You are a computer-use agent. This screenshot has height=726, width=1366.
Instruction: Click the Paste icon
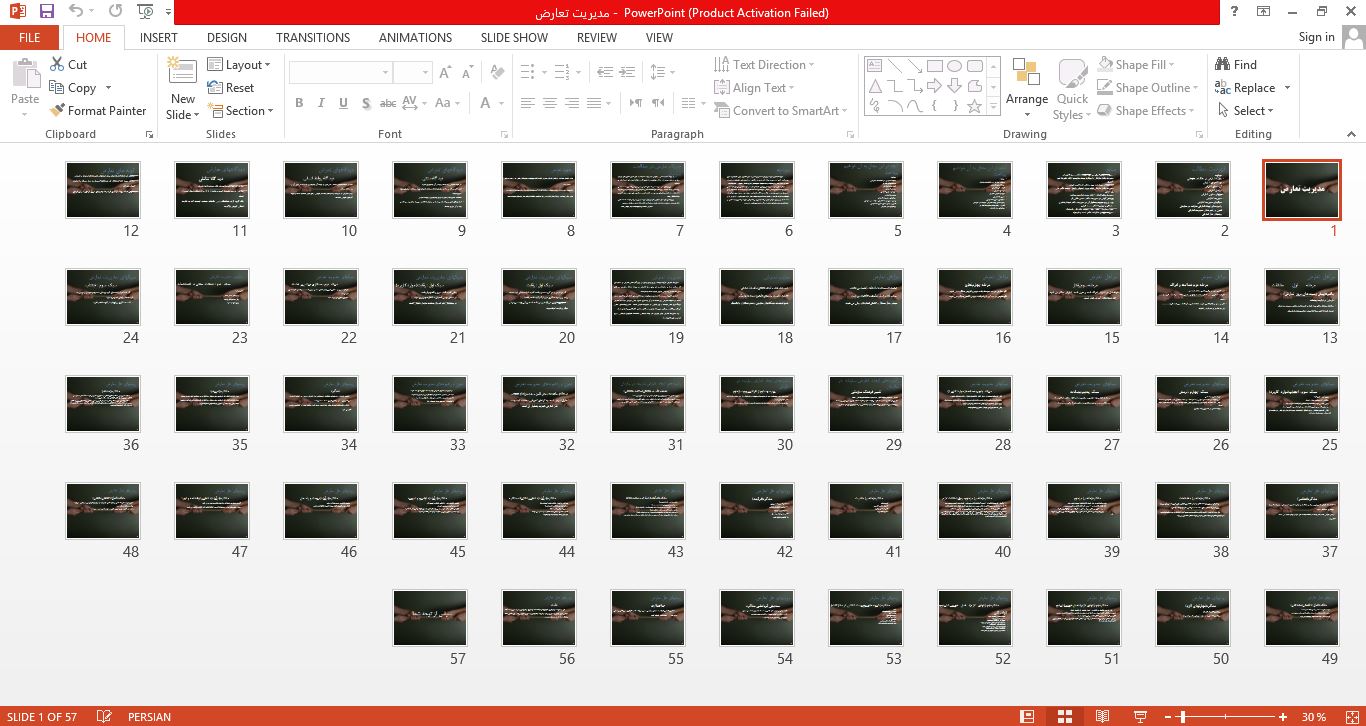tap(25, 74)
